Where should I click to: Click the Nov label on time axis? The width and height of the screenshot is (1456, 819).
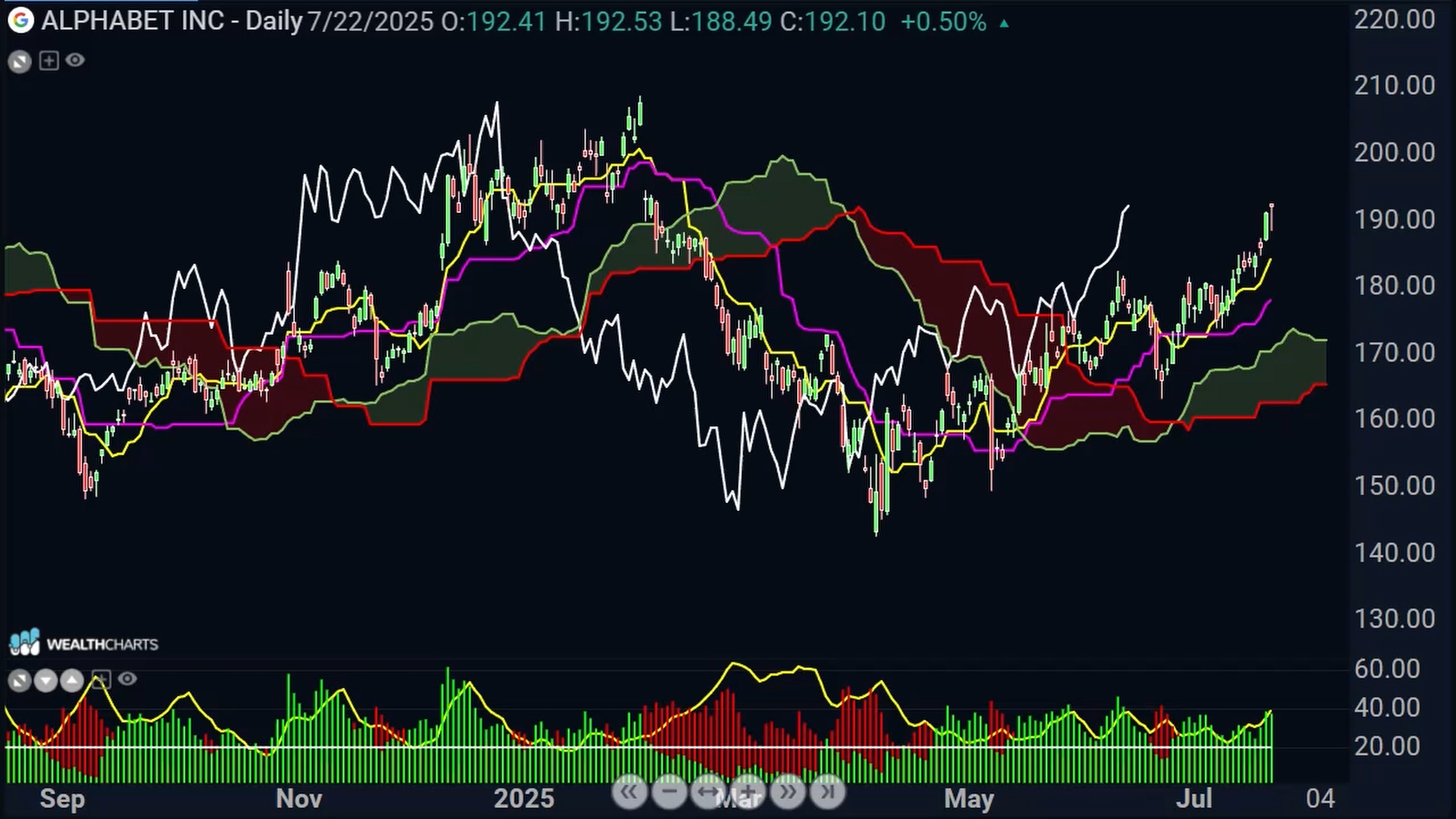click(x=299, y=799)
